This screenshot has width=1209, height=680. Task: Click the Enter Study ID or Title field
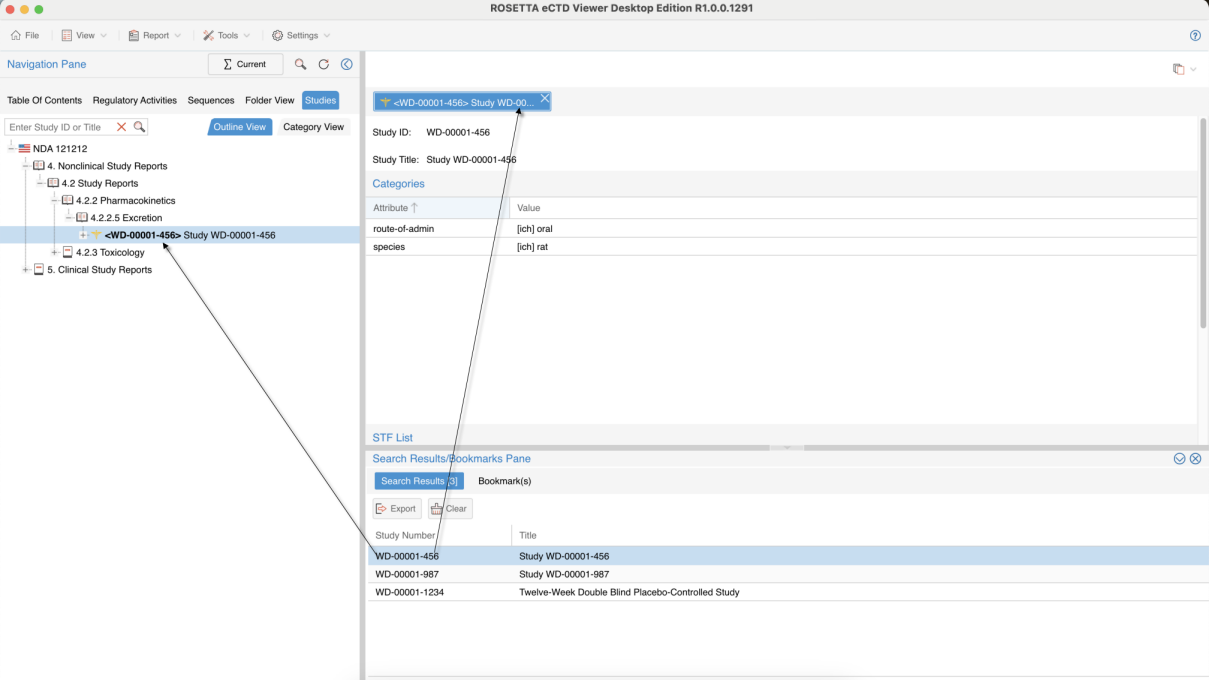click(58, 127)
